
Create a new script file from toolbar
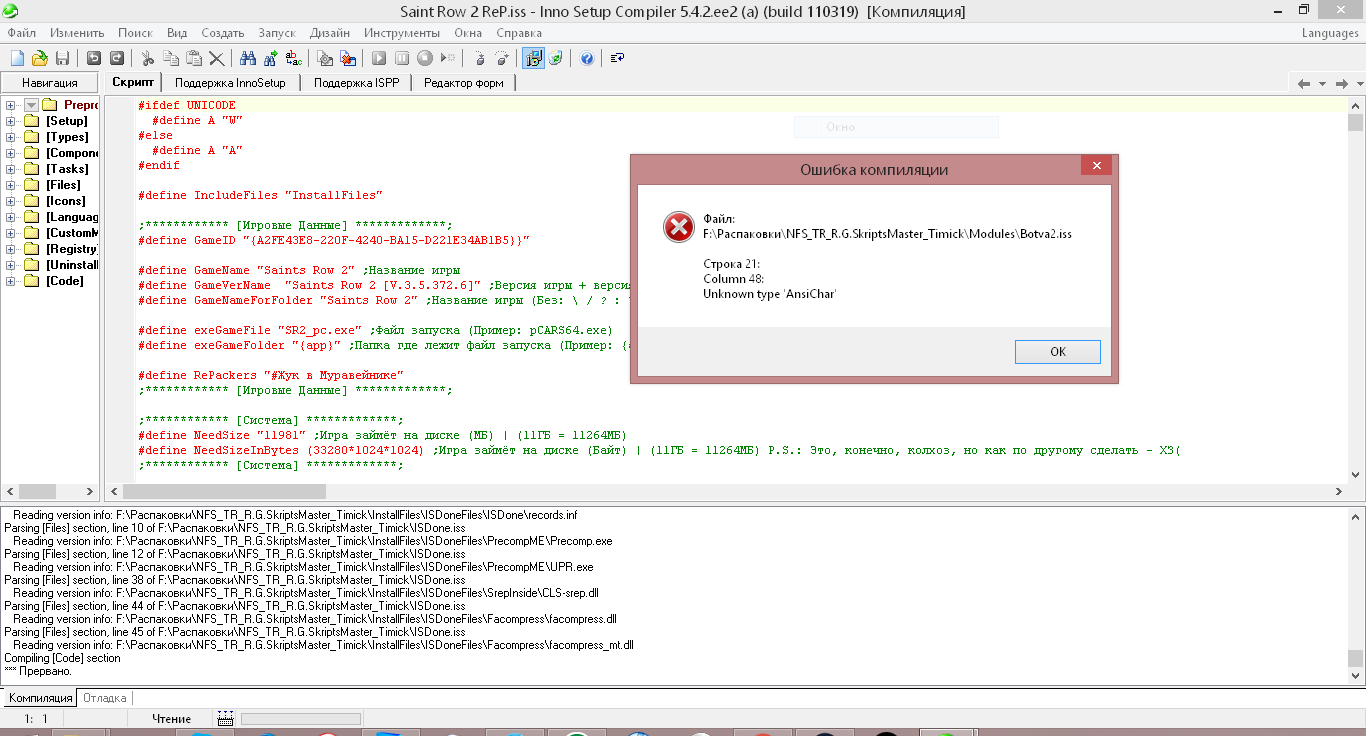[x=17, y=58]
